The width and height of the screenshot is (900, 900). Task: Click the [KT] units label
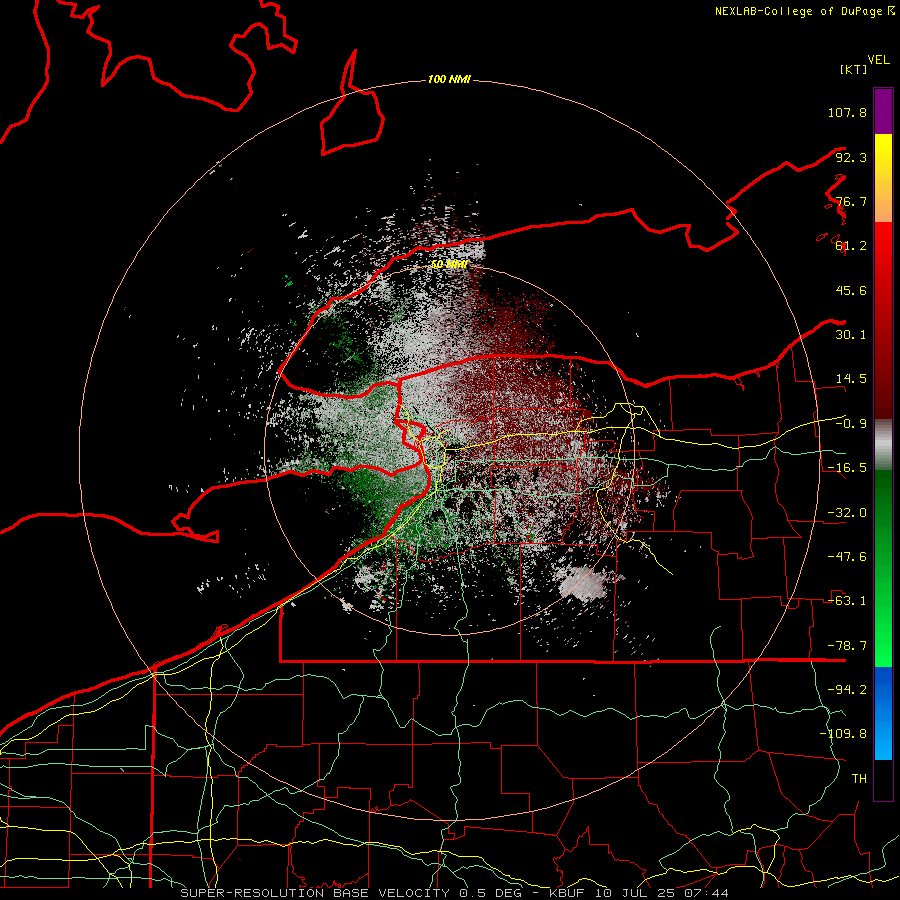coord(853,69)
